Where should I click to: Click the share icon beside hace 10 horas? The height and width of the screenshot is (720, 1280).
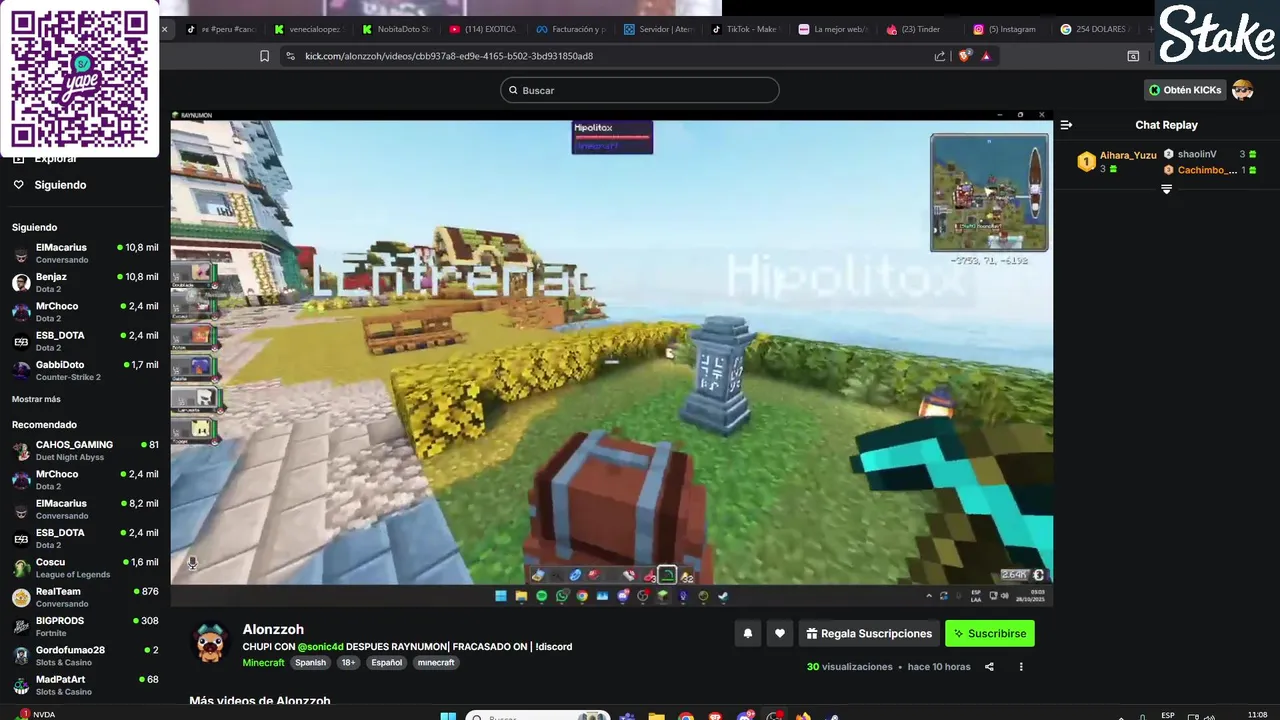click(x=989, y=667)
